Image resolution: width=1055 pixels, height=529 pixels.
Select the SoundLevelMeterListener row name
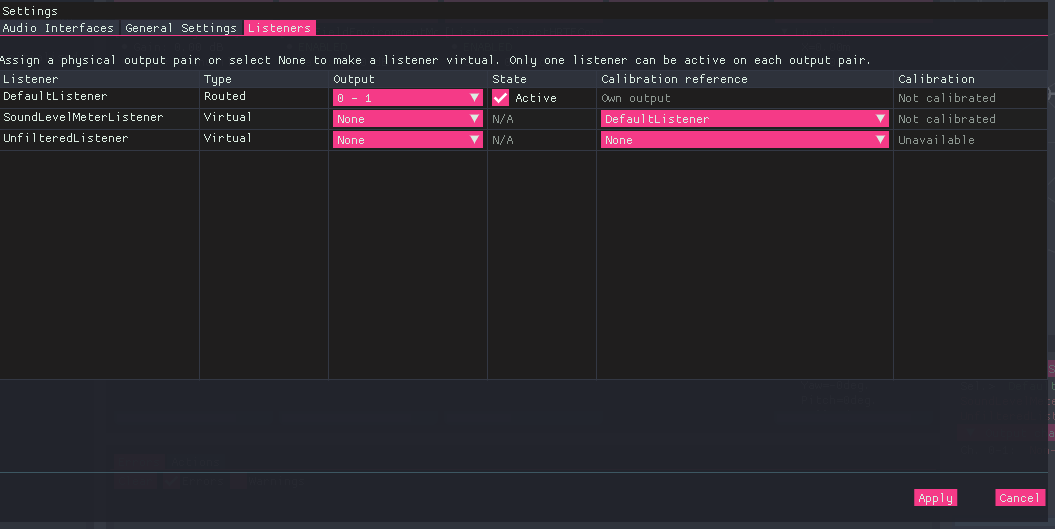click(83, 117)
